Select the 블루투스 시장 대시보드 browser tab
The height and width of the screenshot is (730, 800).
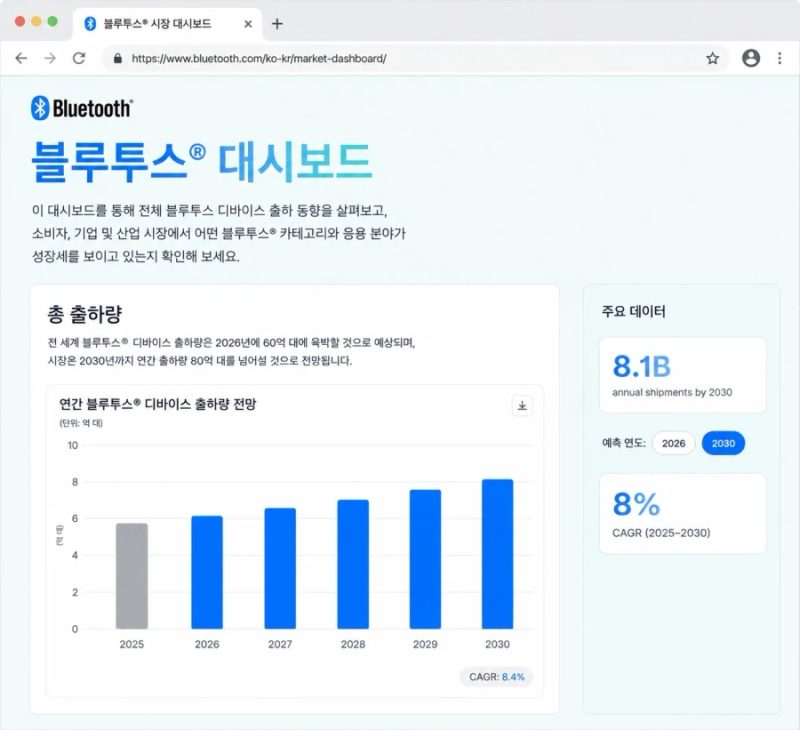167,24
